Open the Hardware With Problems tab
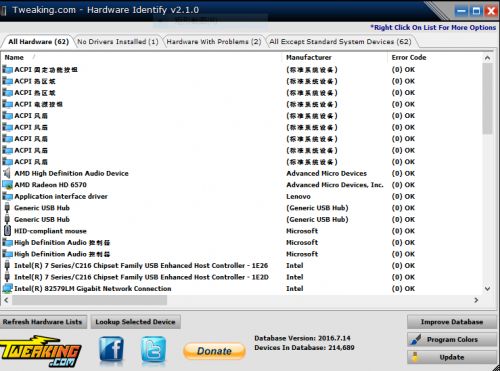The height and width of the screenshot is (371, 500). point(214,42)
